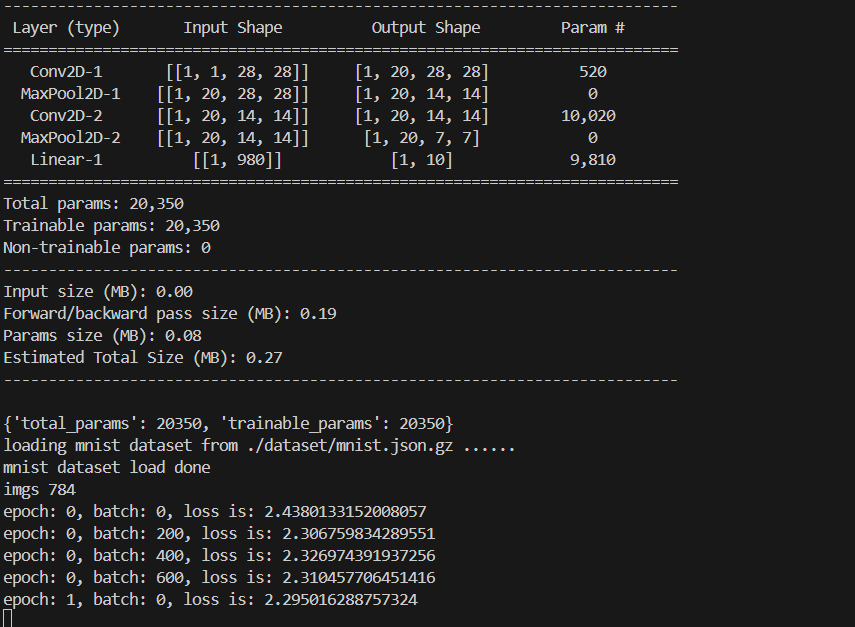Select the Linear-1 layer name
The width and height of the screenshot is (855, 627).
pyautogui.click(x=66, y=160)
